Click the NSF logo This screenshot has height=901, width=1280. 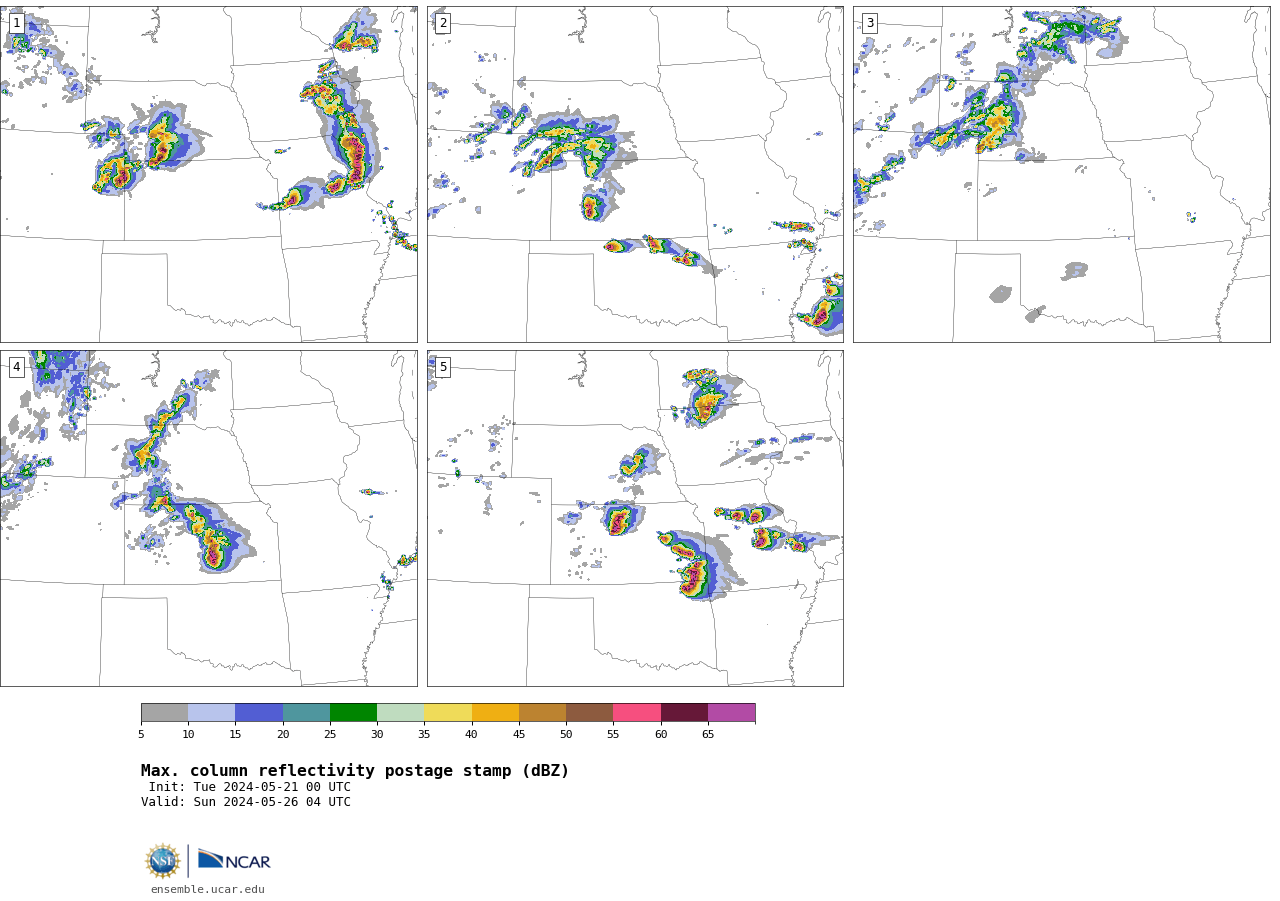click(x=162, y=861)
